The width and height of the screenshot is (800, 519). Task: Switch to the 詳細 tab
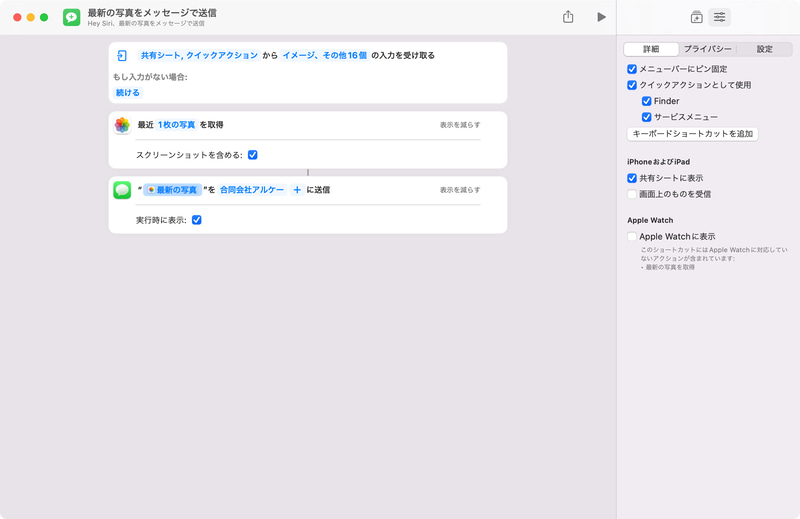point(651,49)
